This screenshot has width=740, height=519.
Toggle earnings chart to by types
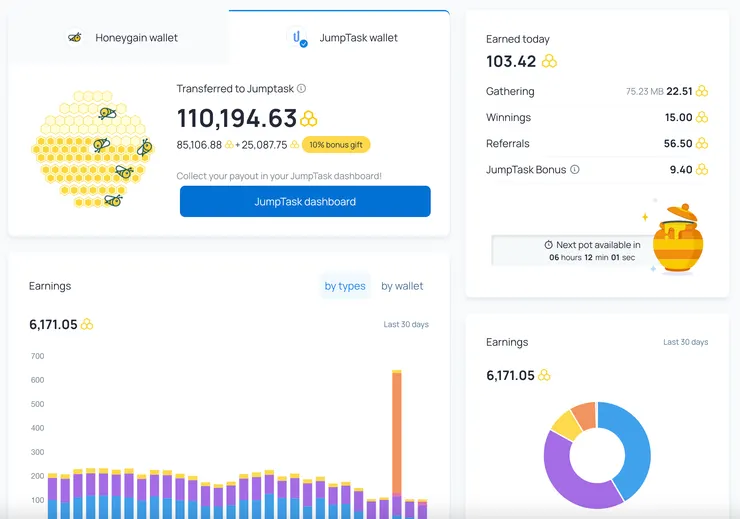pyautogui.click(x=345, y=286)
